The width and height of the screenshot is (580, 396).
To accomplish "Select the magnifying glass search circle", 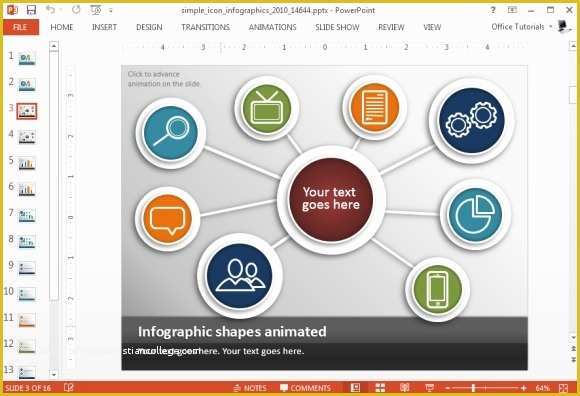I will pyautogui.click(x=171, y=133).
